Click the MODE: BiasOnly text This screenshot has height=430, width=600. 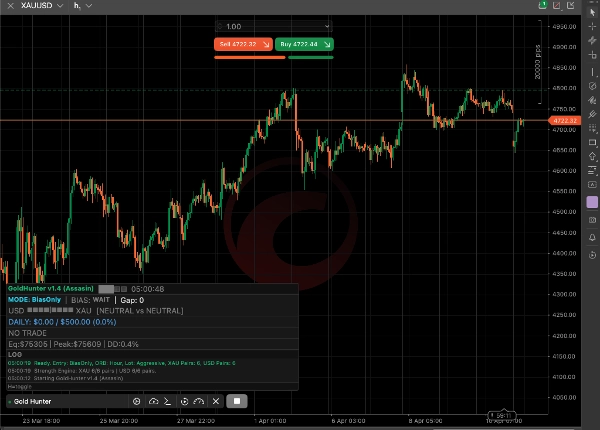(34, 300)
